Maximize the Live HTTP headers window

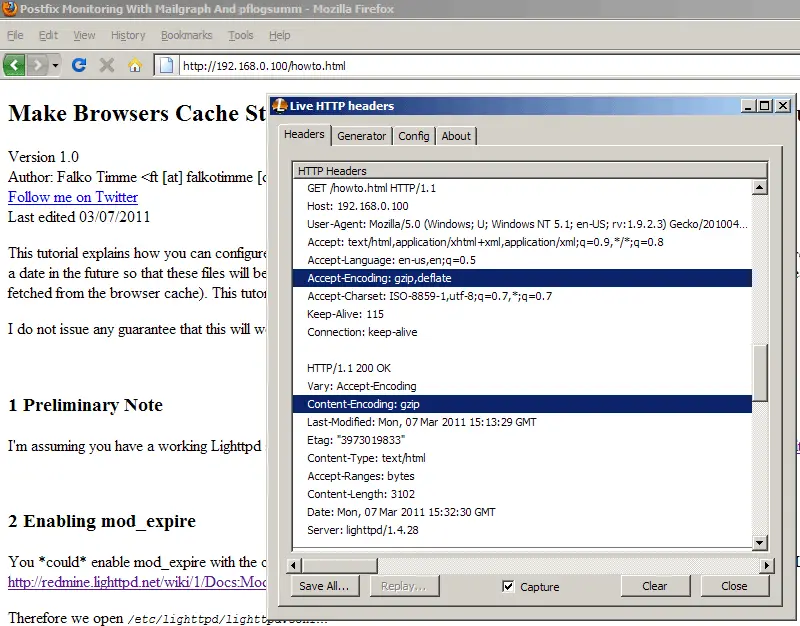pos(765,106)
